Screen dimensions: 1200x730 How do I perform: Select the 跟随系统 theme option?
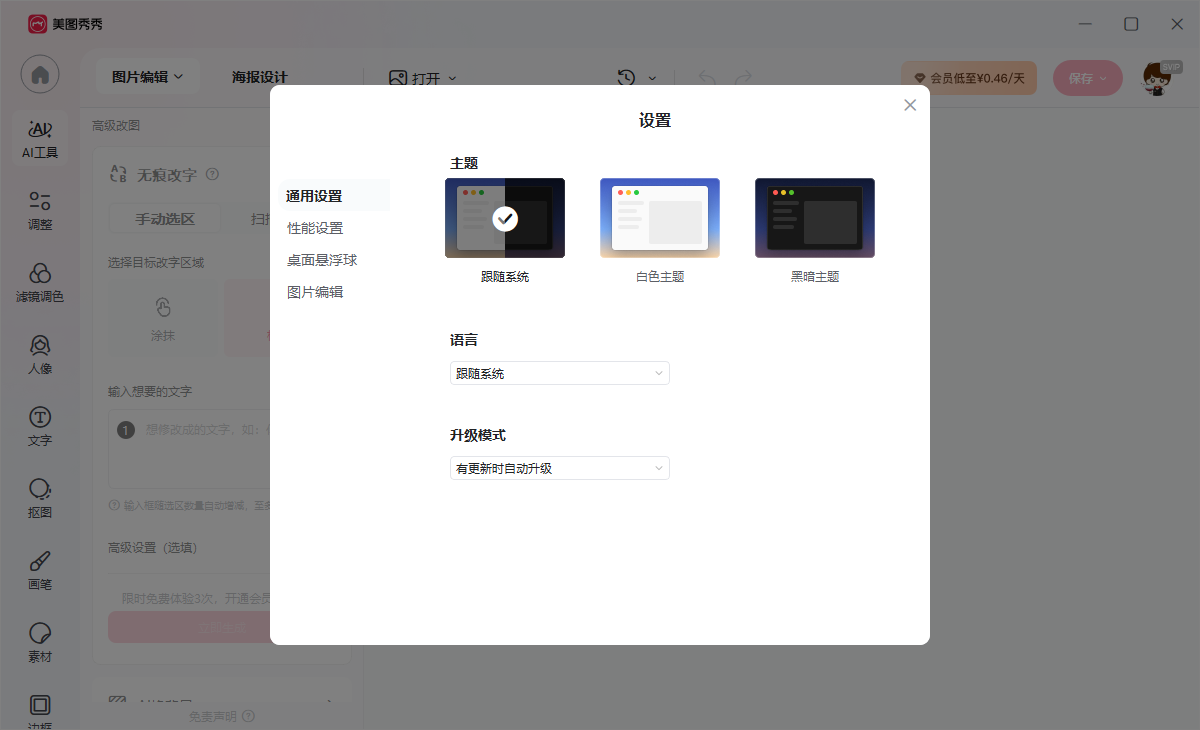click(x=505, y=218)
